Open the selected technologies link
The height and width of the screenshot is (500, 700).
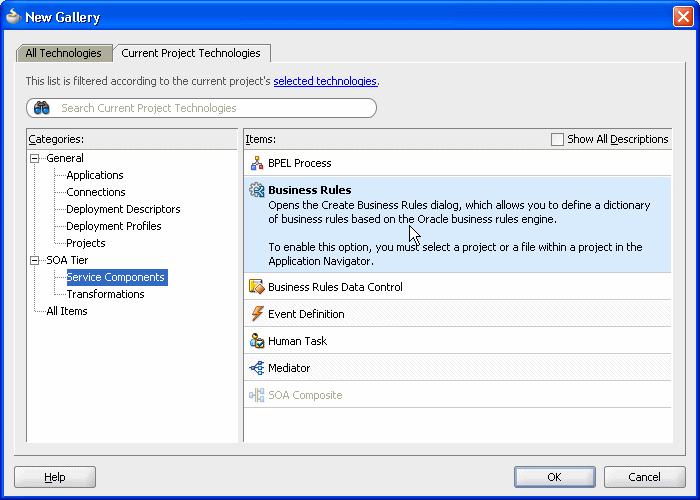coord(325,81)
